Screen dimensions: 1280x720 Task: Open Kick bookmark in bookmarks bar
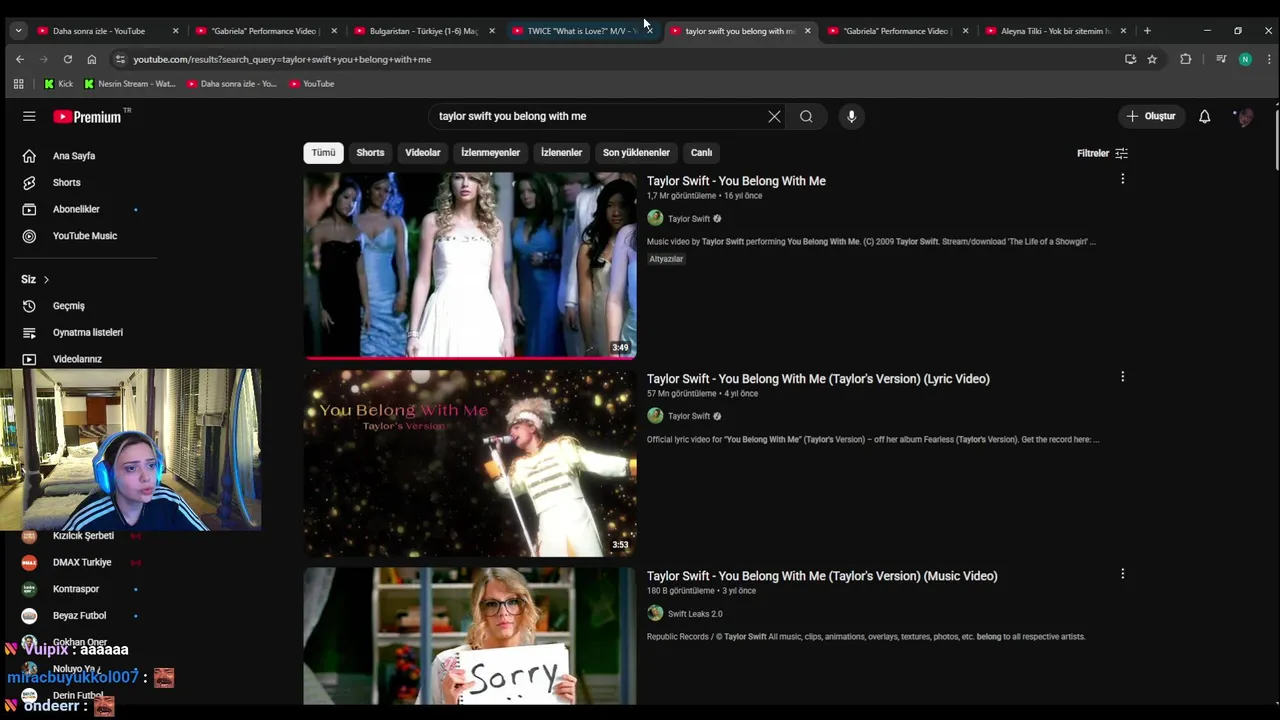(58, 84)
